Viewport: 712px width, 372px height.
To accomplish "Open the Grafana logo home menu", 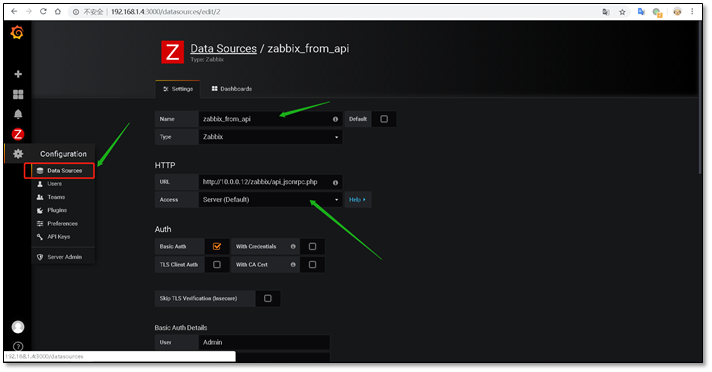I will point(17,33).
